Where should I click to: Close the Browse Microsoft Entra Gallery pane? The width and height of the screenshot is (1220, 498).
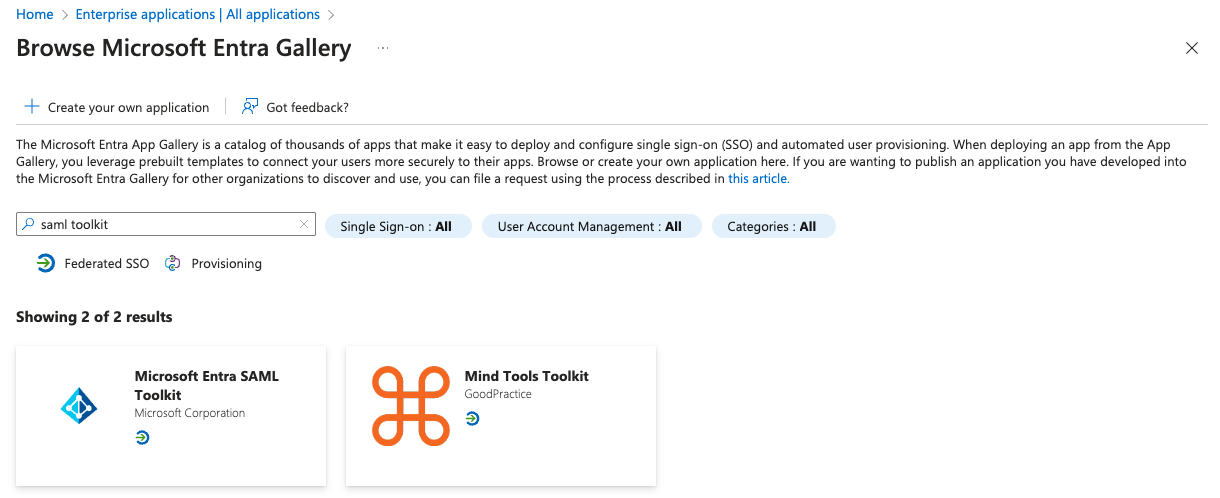click(1191, 48)
